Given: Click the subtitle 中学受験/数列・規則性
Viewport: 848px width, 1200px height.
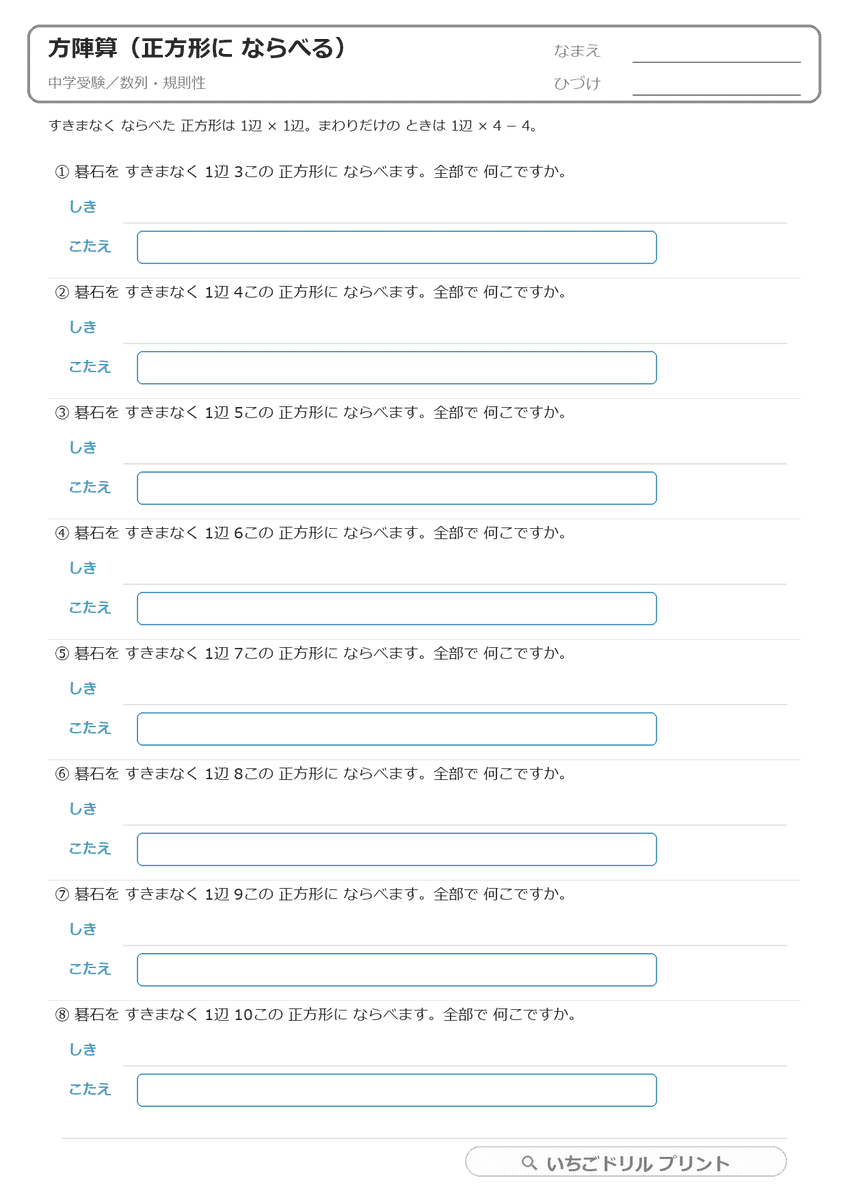Looking at the screenshot, I should (x=126, y=84).
